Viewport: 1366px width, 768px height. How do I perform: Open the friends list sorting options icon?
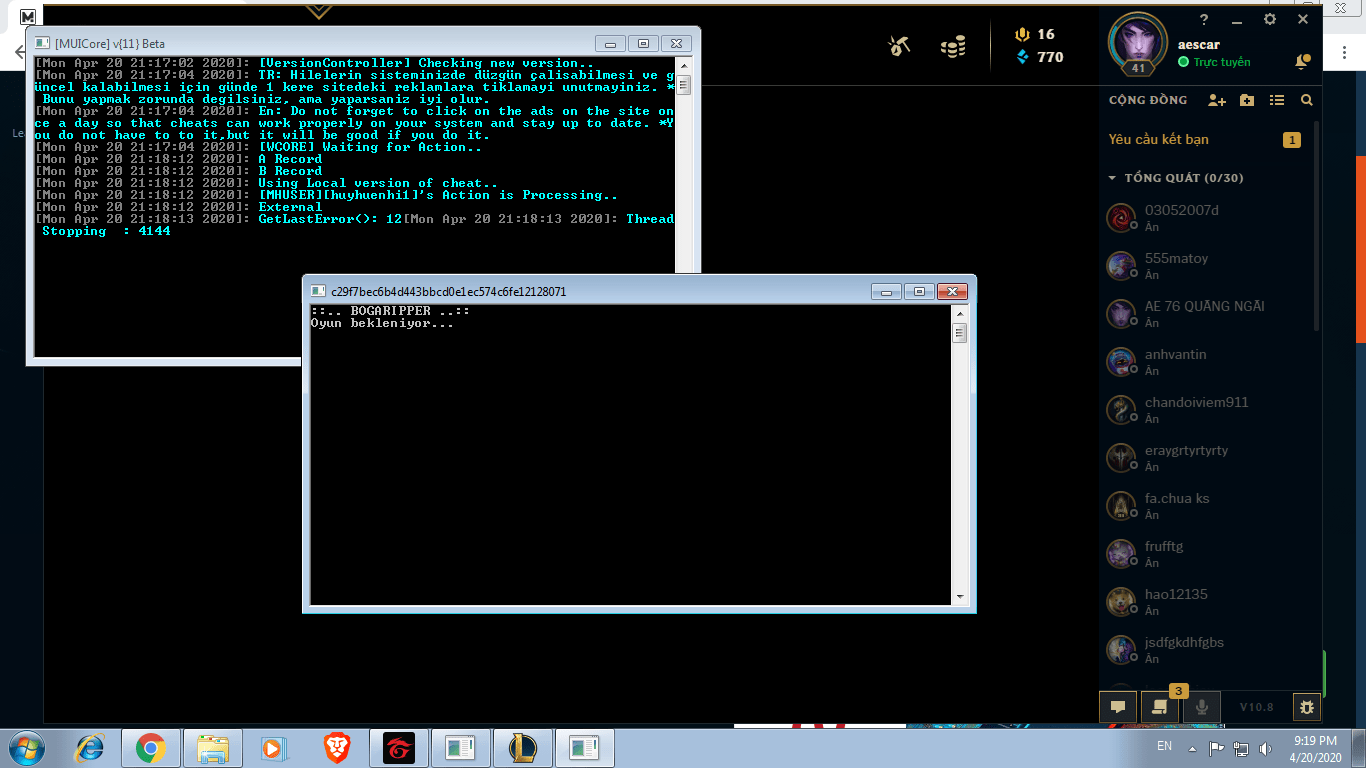pyautogui.click(x=1277, y=100)
